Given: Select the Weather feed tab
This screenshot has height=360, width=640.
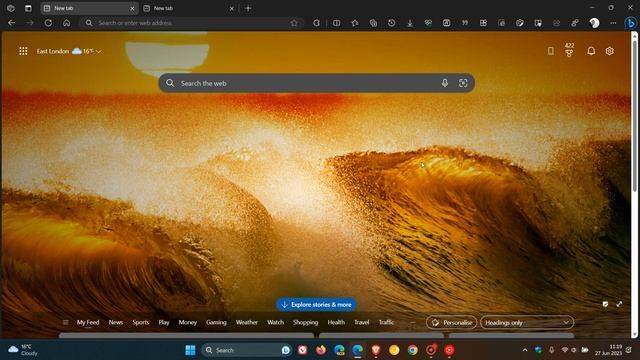Looking at the screenshot, I should pos(247,322).
